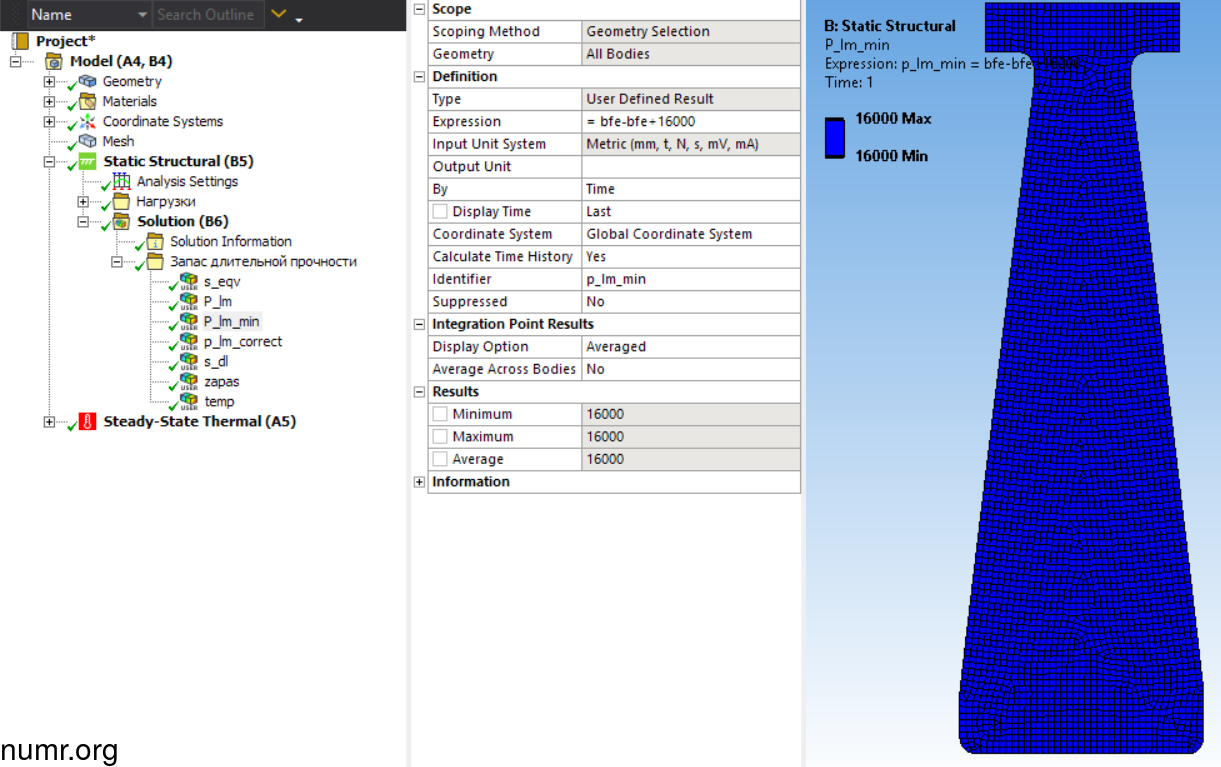The image size is (1221, 767).
Task: Click the Search Outline box
Action: coord(205,14)
